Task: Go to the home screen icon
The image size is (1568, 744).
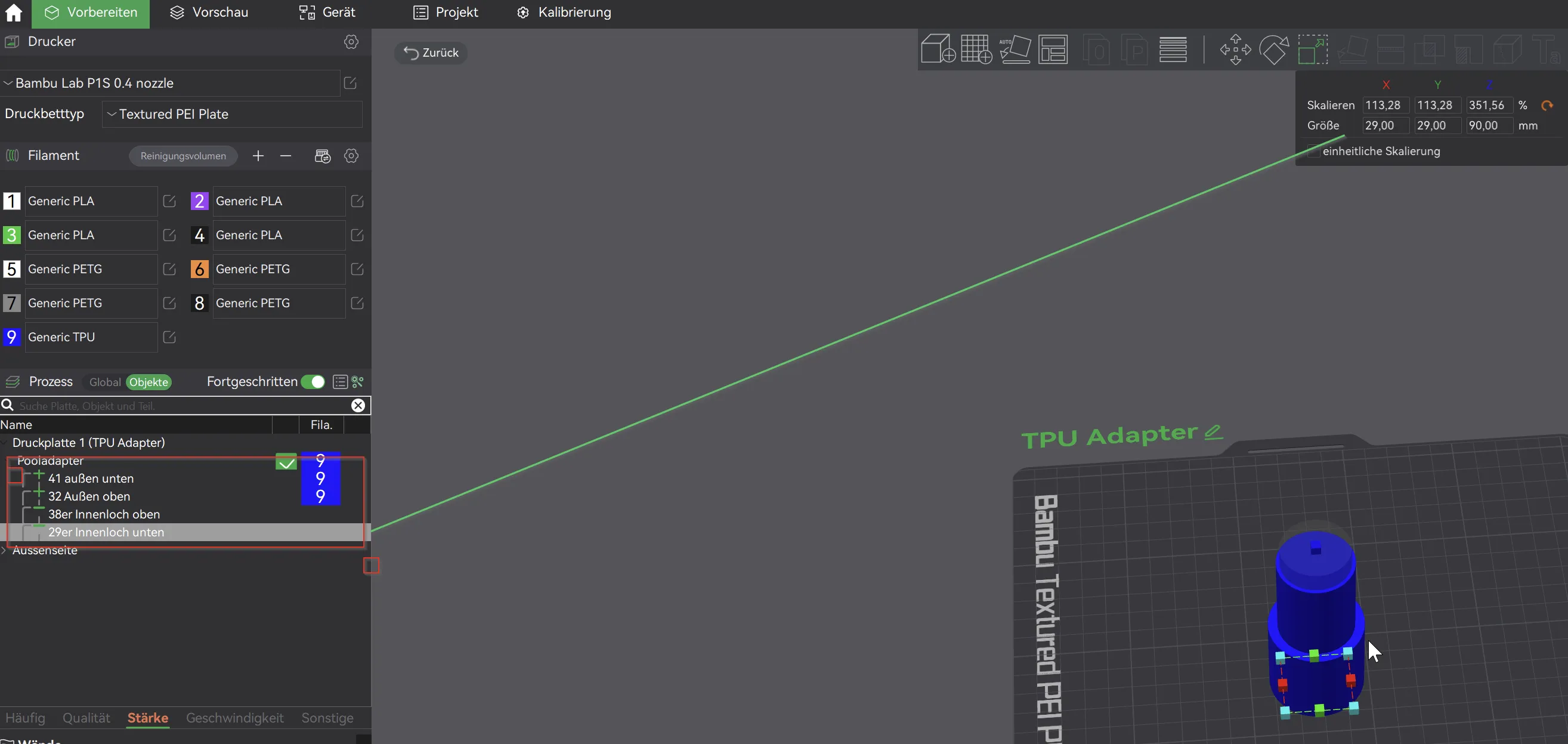Action: click(x=13, y=13)
